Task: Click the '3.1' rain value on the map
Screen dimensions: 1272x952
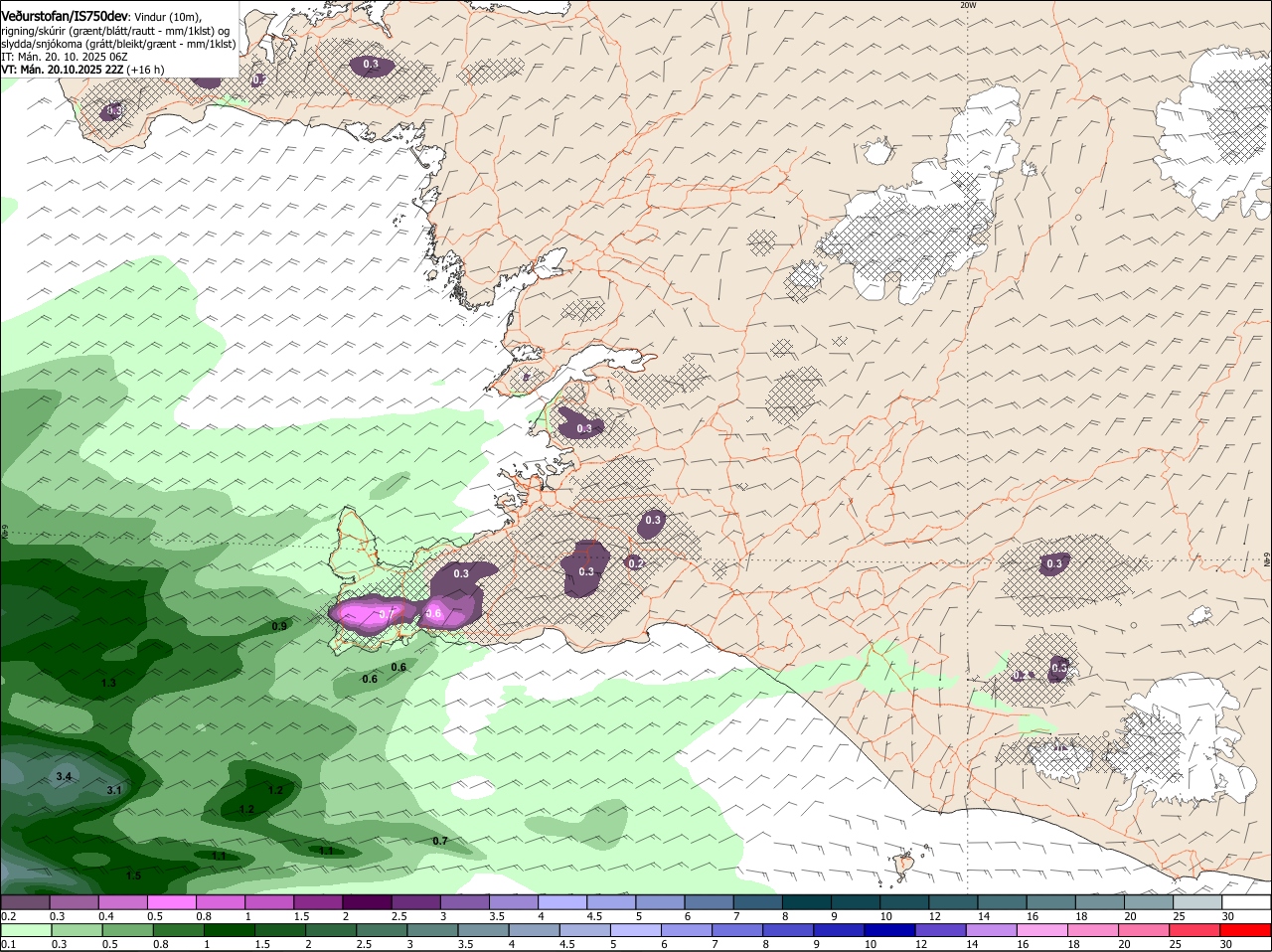Action: tap(114, 790)
